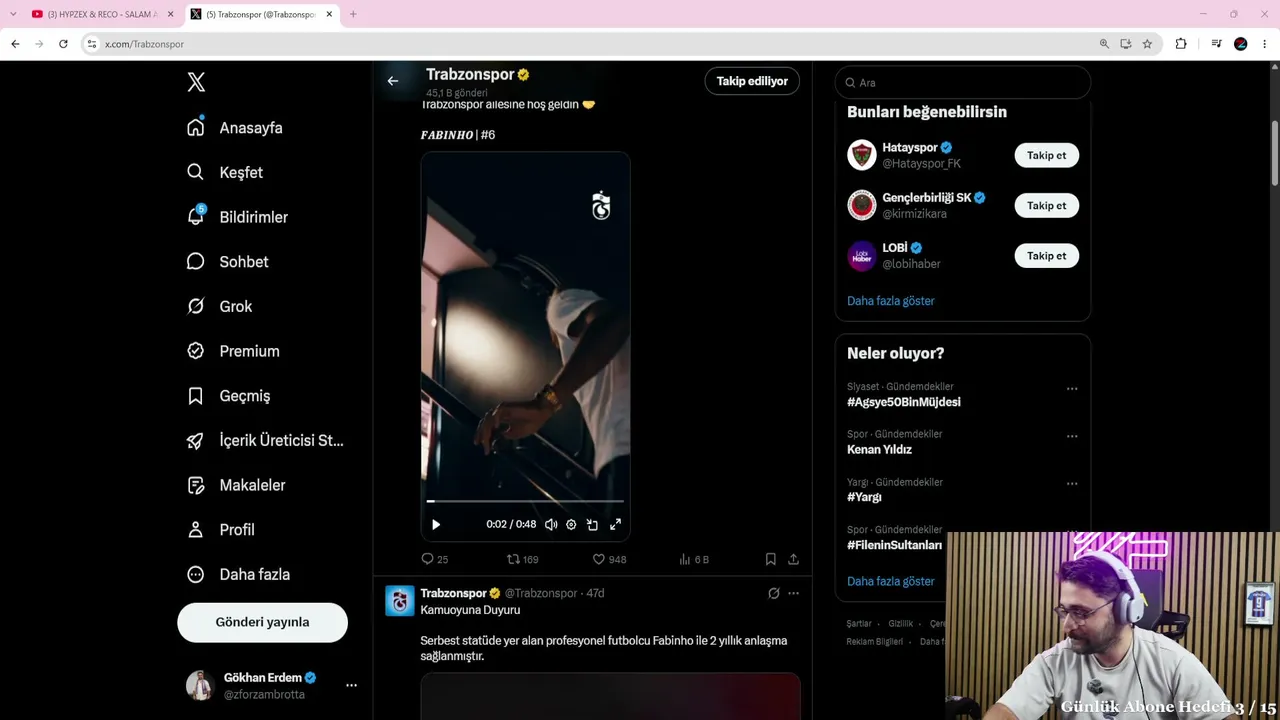This screenshot has height=720, width=1280.
Task: Open Premium page
Action: (233, 351)
